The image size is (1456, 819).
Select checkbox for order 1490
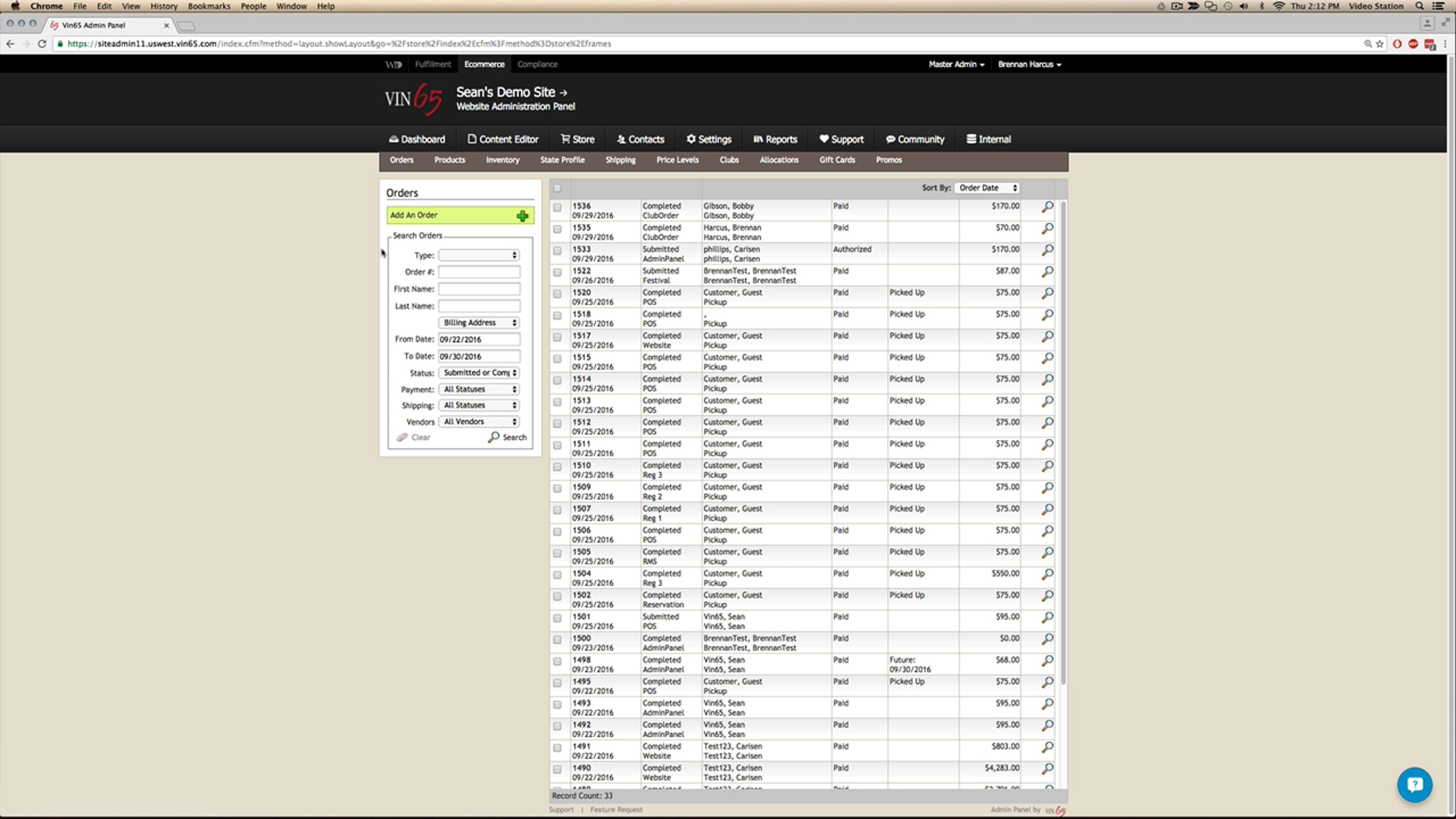(557, 769)
